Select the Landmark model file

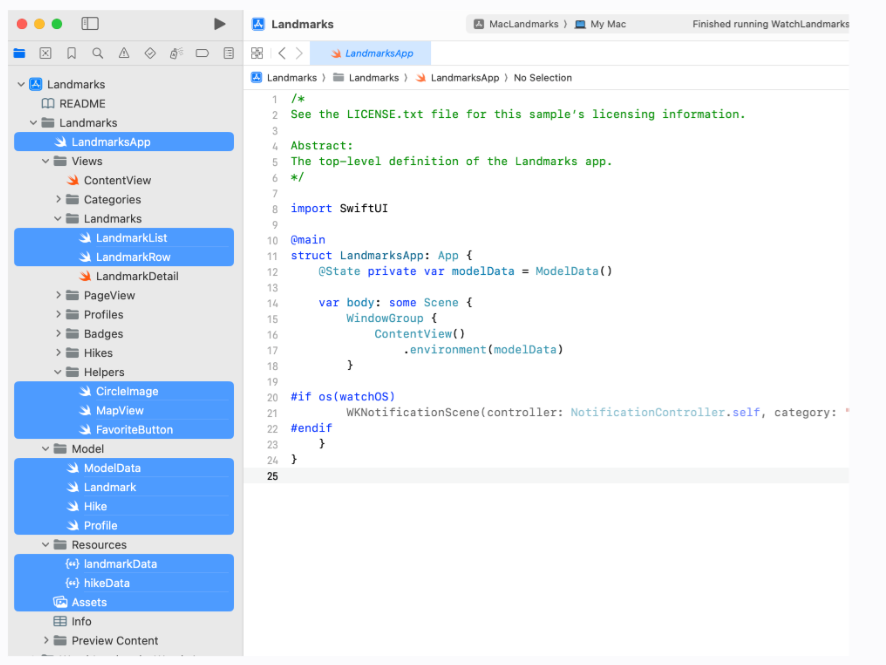pos(124,487)
